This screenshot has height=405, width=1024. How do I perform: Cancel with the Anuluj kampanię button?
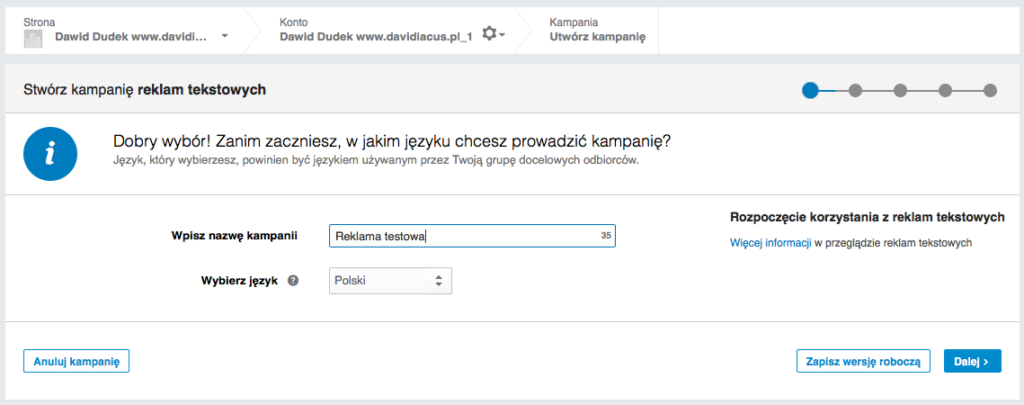[x=76, y=361]
